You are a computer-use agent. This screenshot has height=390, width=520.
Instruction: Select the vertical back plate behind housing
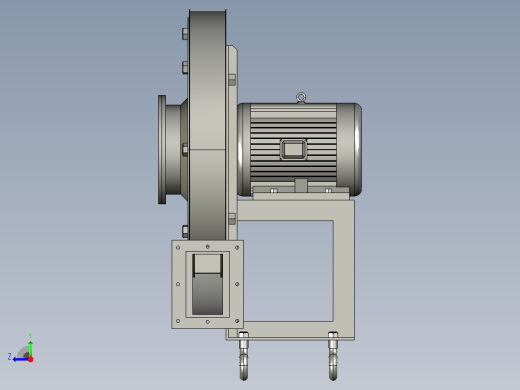232,143
